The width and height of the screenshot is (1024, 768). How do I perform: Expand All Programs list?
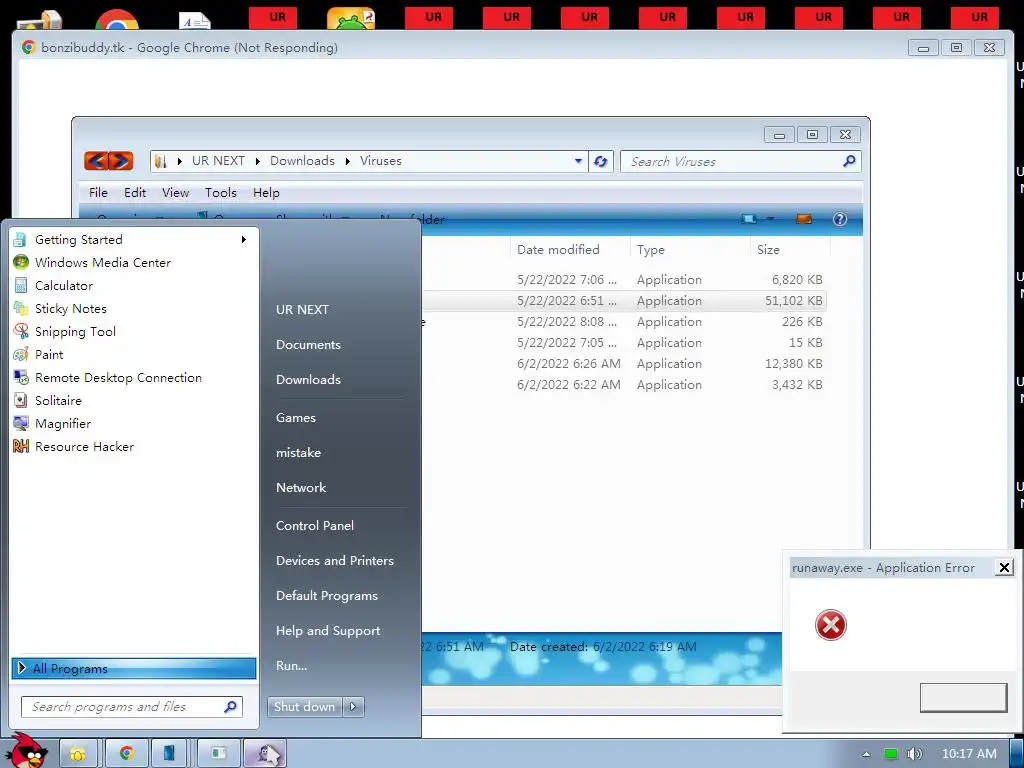click(134, 668)
